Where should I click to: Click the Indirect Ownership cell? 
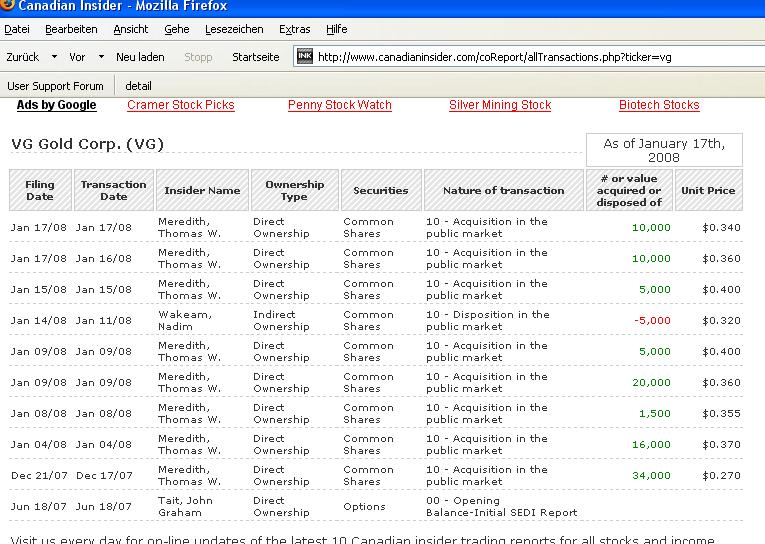281,321
